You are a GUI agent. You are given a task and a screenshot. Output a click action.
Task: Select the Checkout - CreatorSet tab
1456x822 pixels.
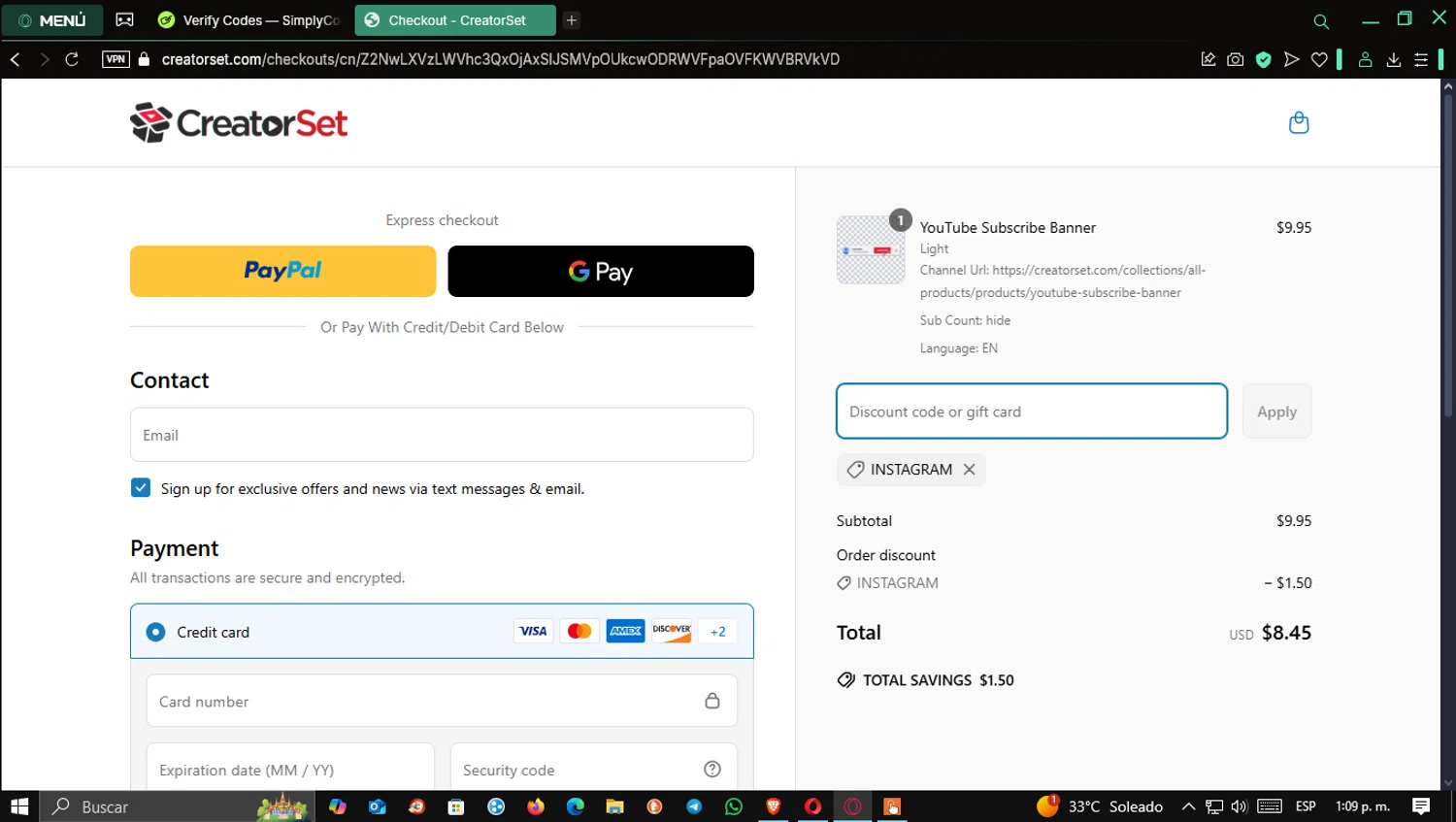coord(455,20)
